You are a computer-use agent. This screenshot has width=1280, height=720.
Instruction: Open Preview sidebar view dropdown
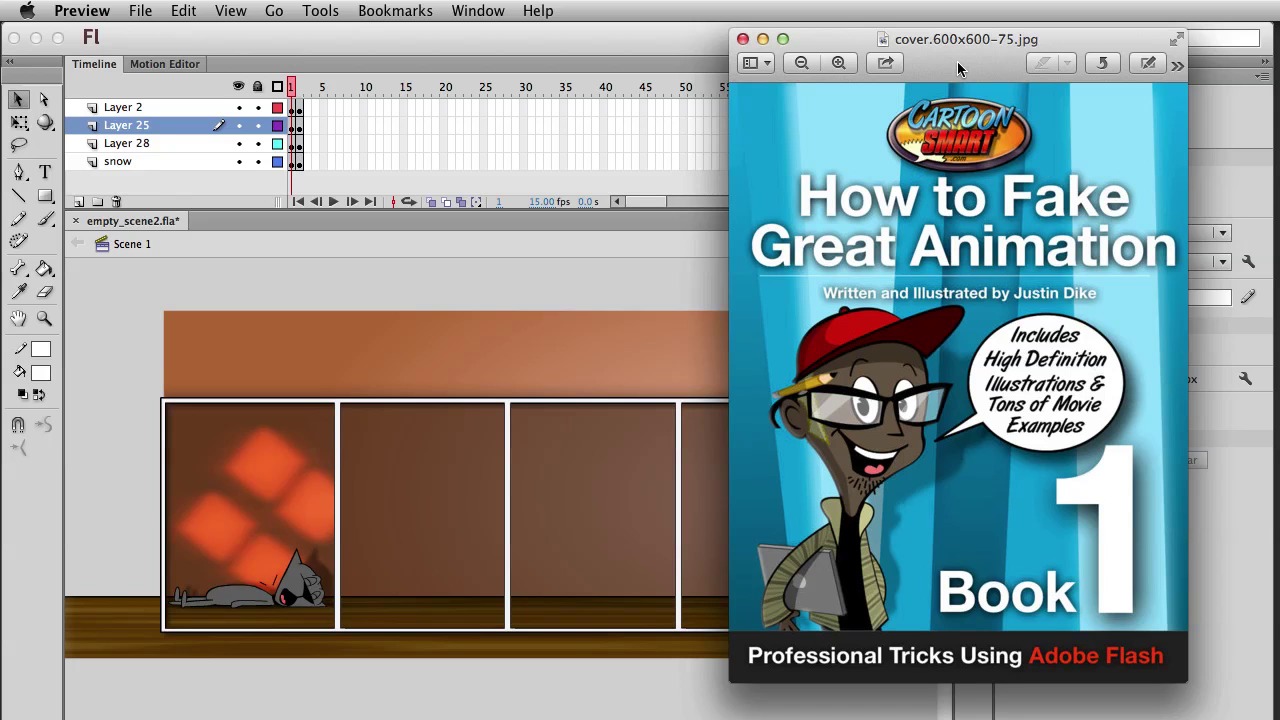click(757, 63)
